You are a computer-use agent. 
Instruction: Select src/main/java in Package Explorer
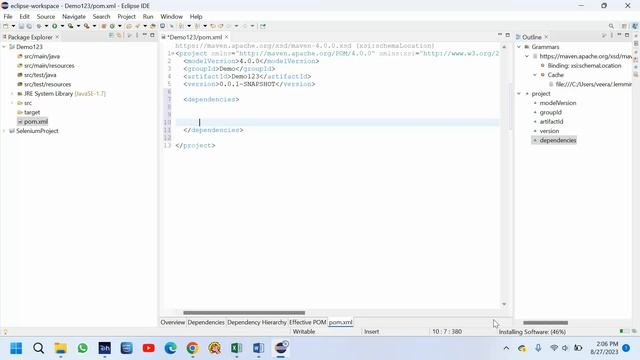(42, 56)
